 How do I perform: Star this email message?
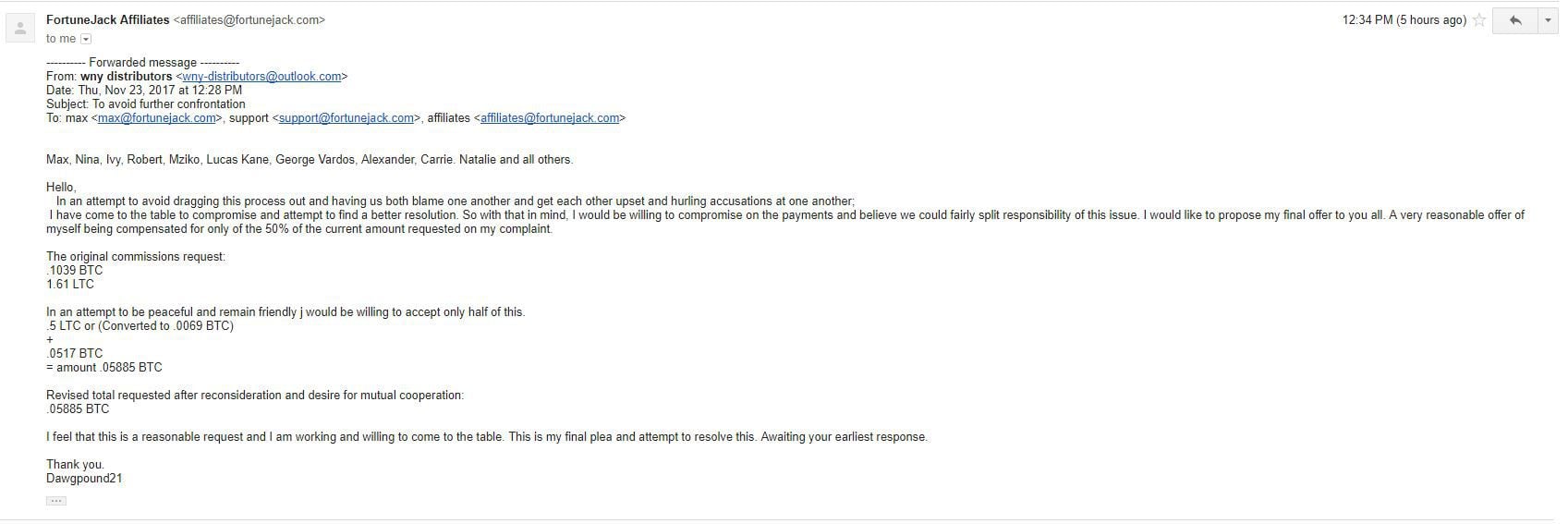pos(1479,20)
